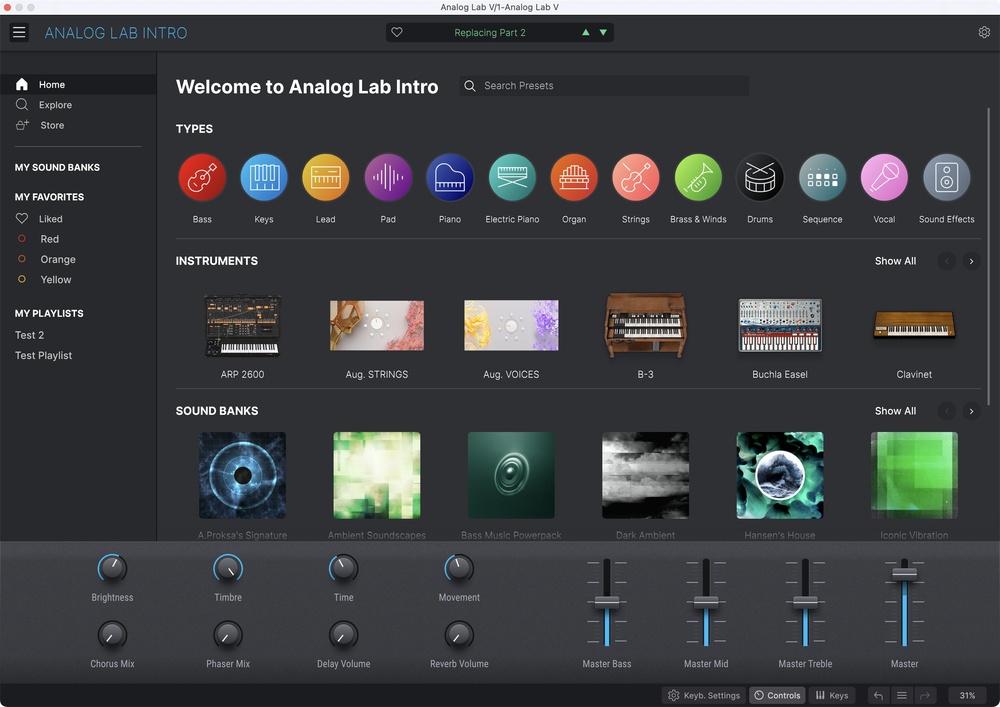Choose the Drums type icon
This screenshot has height=707, width=1000.
760,178
